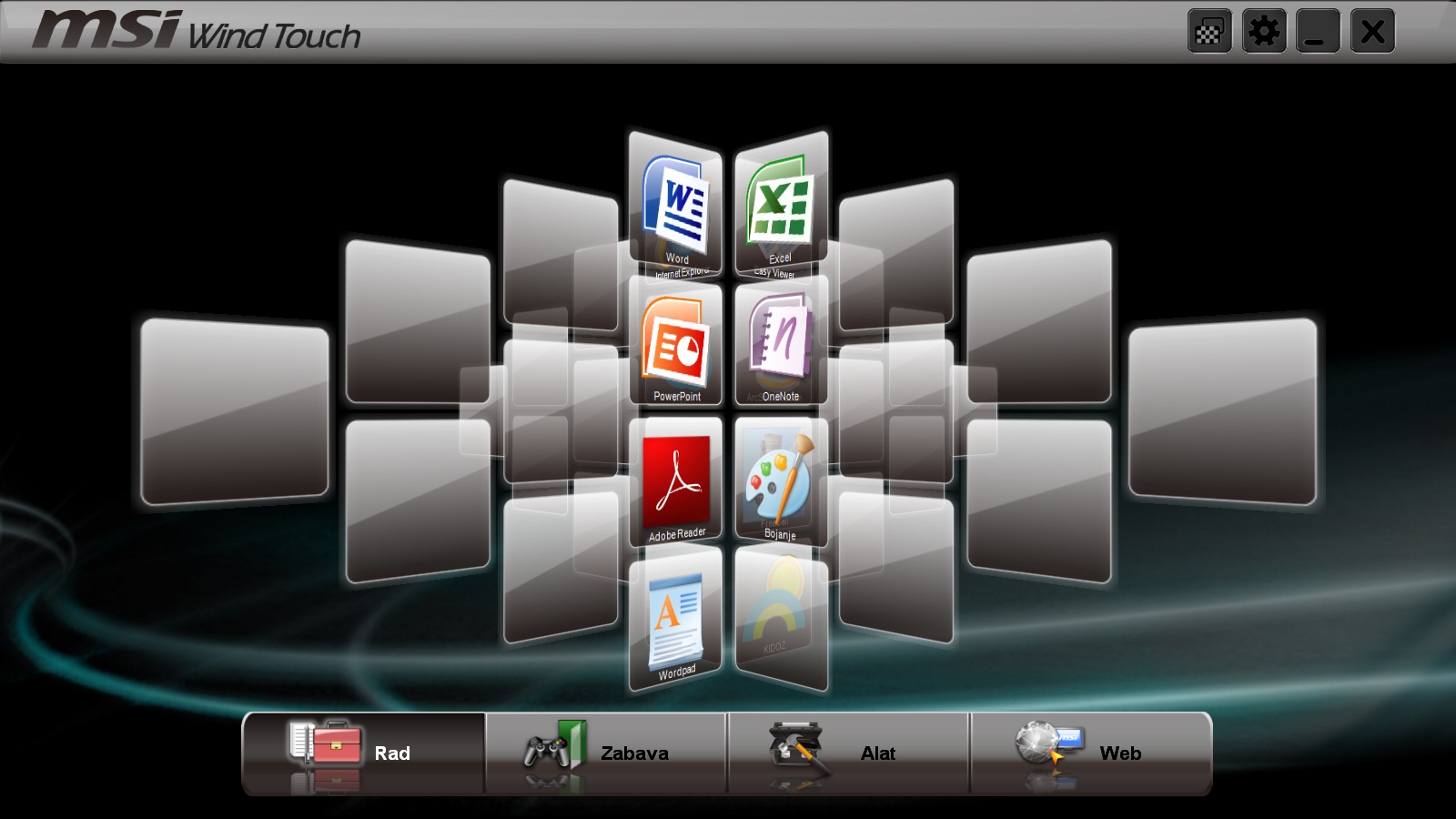Open the Alat tools tab
Screen dimensions: 1456x819
(x=848, y=753)
